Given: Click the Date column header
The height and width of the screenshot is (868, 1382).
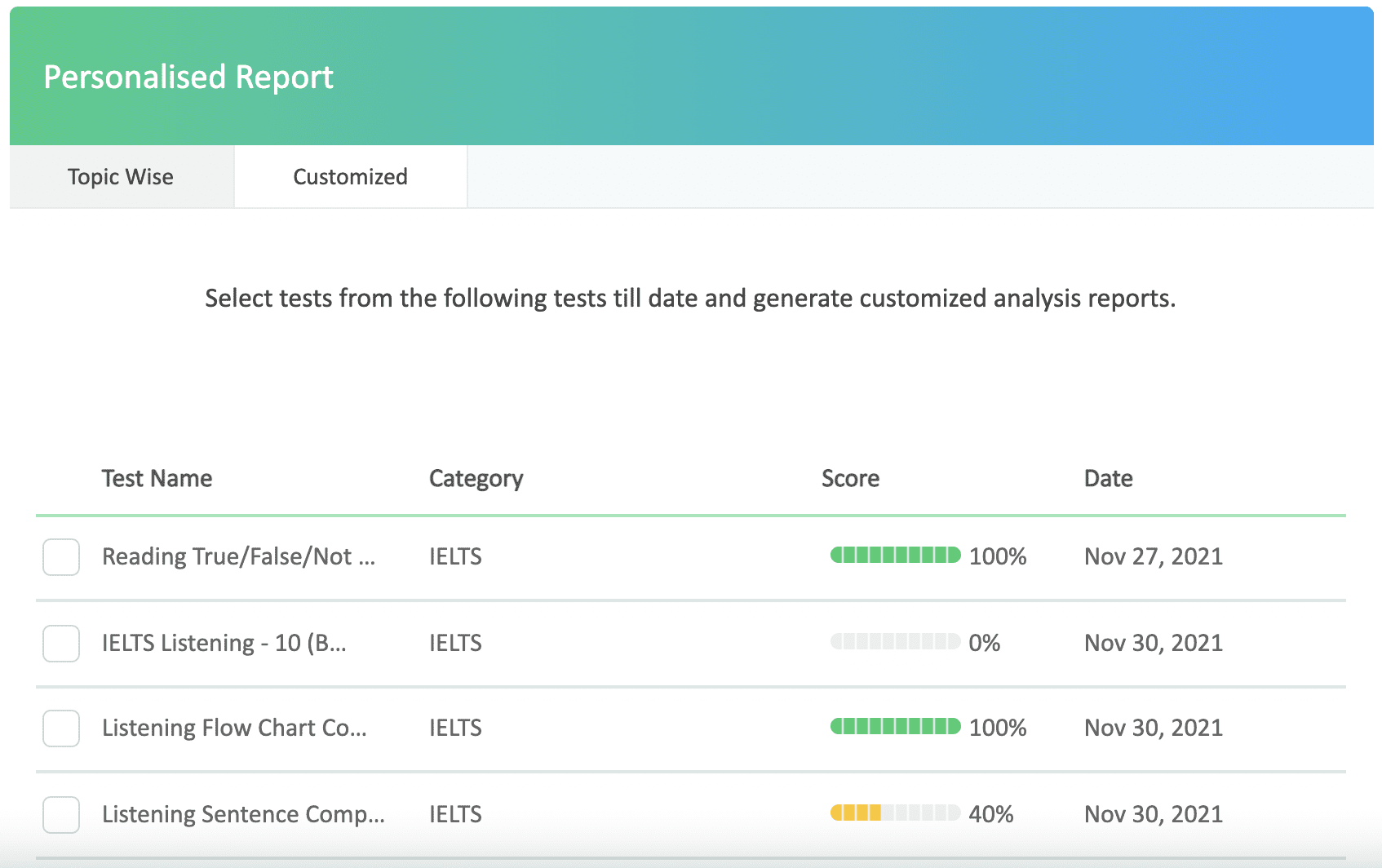Looking at the screenshot, I should coord(1108,478).
